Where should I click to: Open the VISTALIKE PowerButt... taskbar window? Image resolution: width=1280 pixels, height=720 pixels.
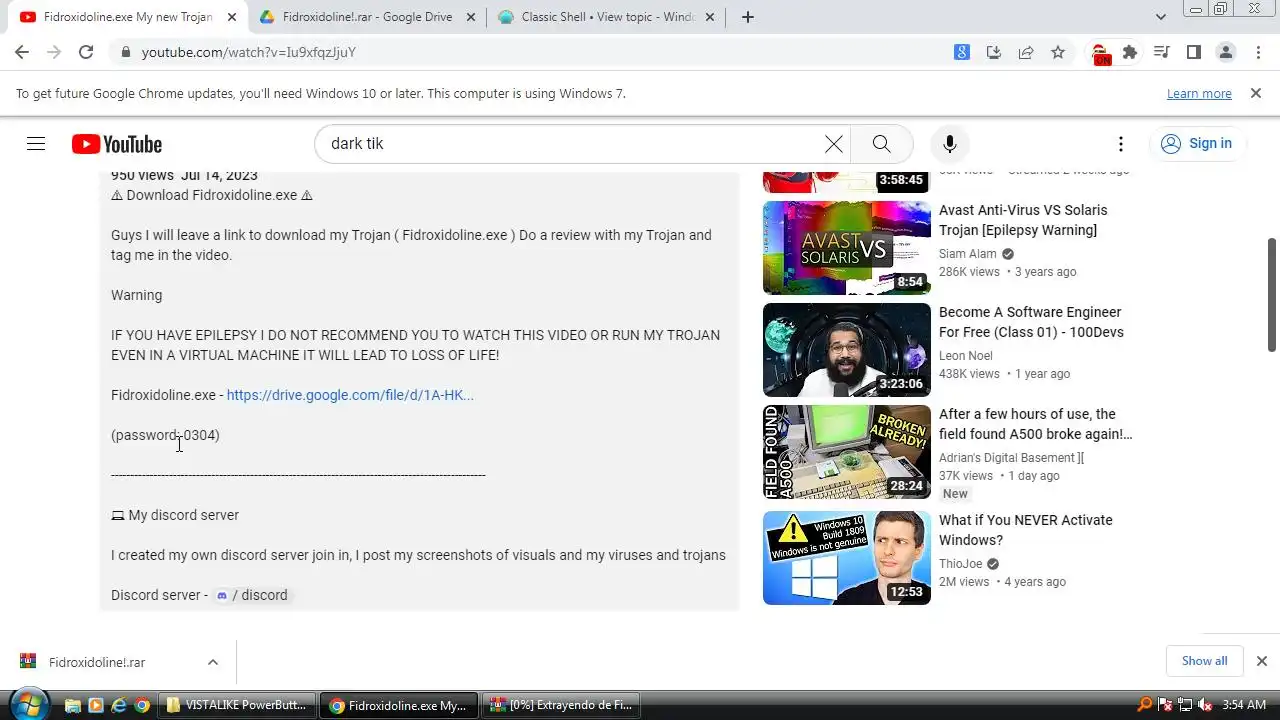(x=238, y=705)
